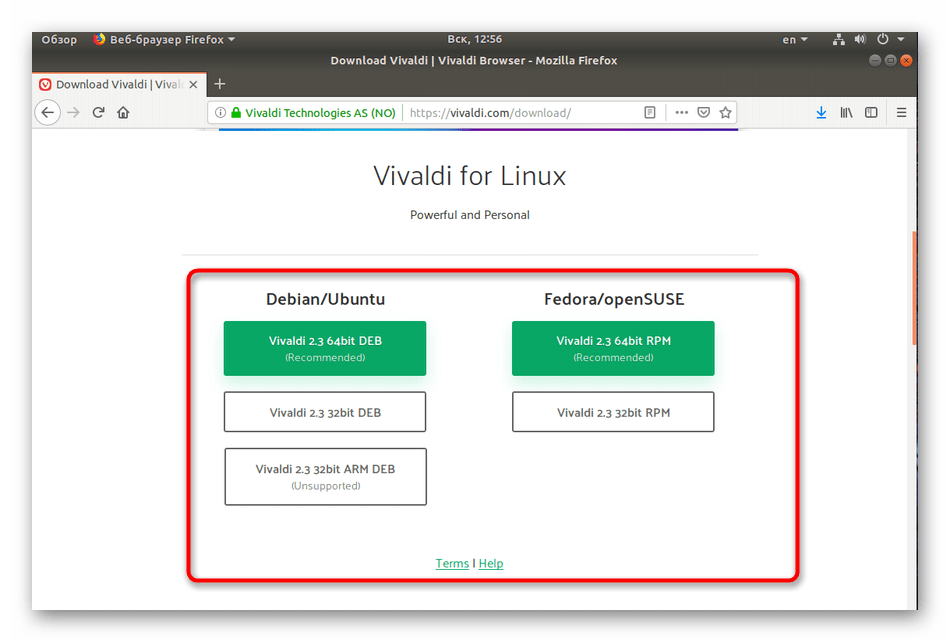Viewport: 950px width, 642px height.
Task: Reload the current Vivaldi download page
Action: click(x=98, y=113)
